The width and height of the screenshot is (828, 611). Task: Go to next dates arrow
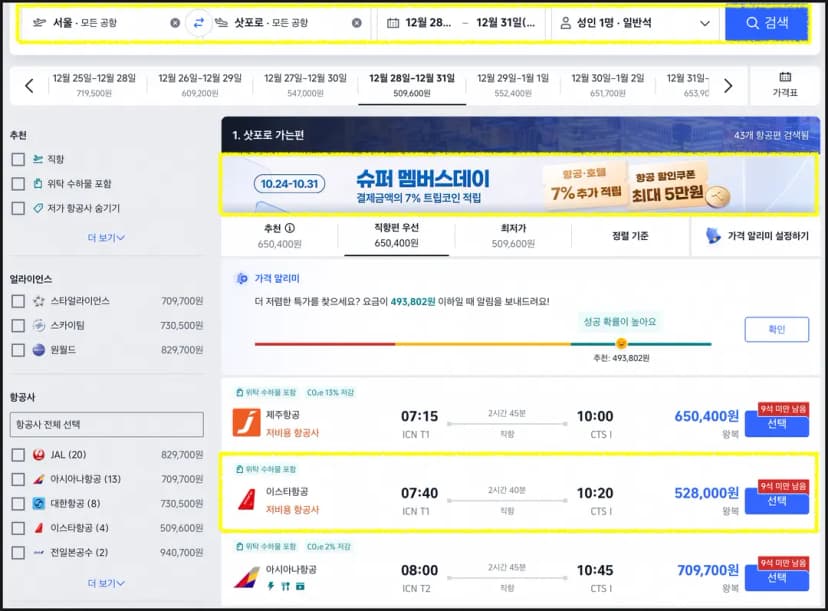pyautogui.click(x=728, y=86)
